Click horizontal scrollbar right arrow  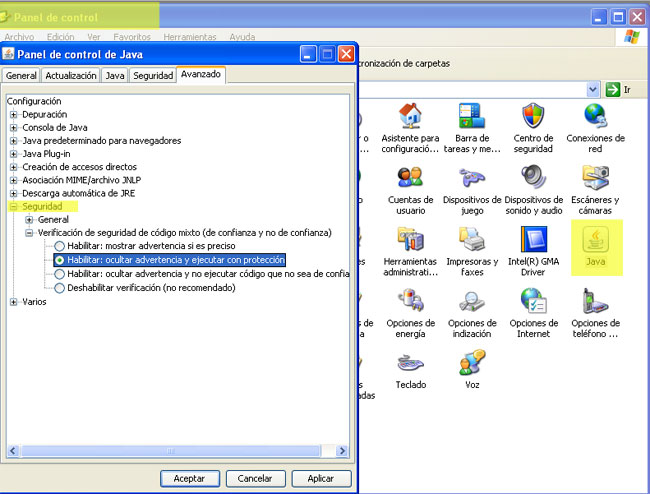tap(342, 451)
